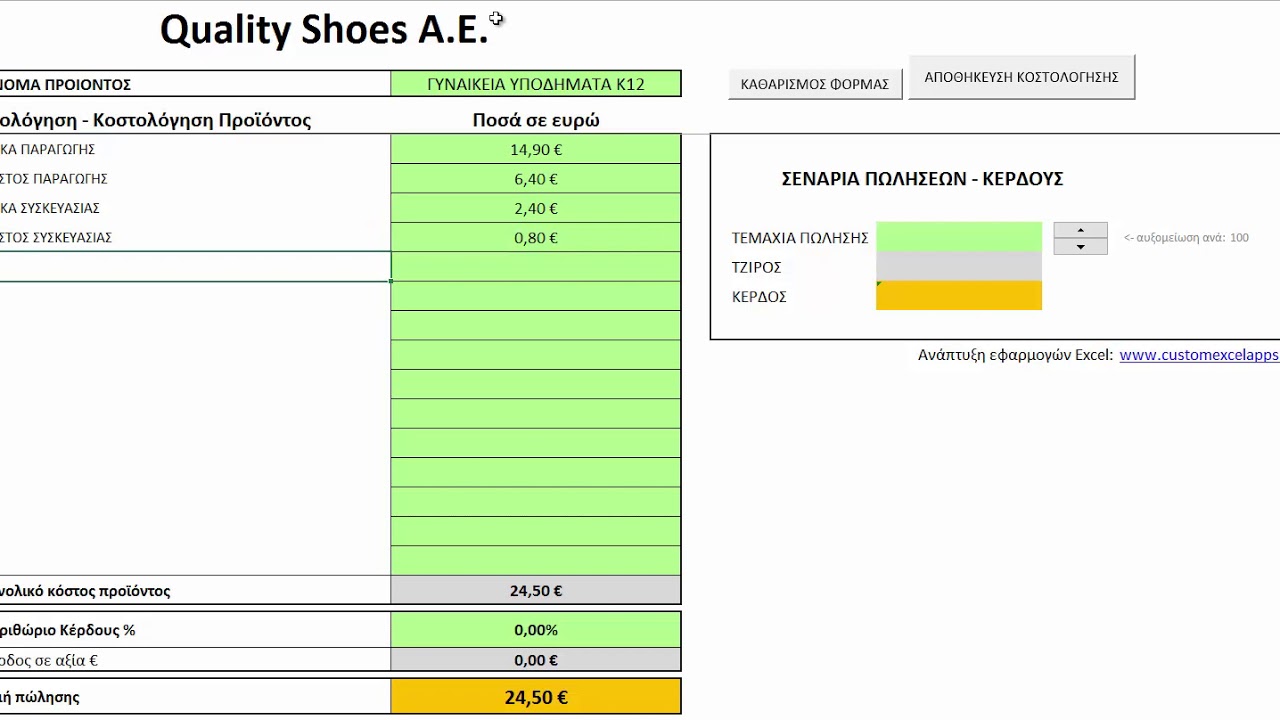Viewport: 1280px width, 720px height.
Task: Select the 0,00 € profit value cell
Action: [536, 660]
